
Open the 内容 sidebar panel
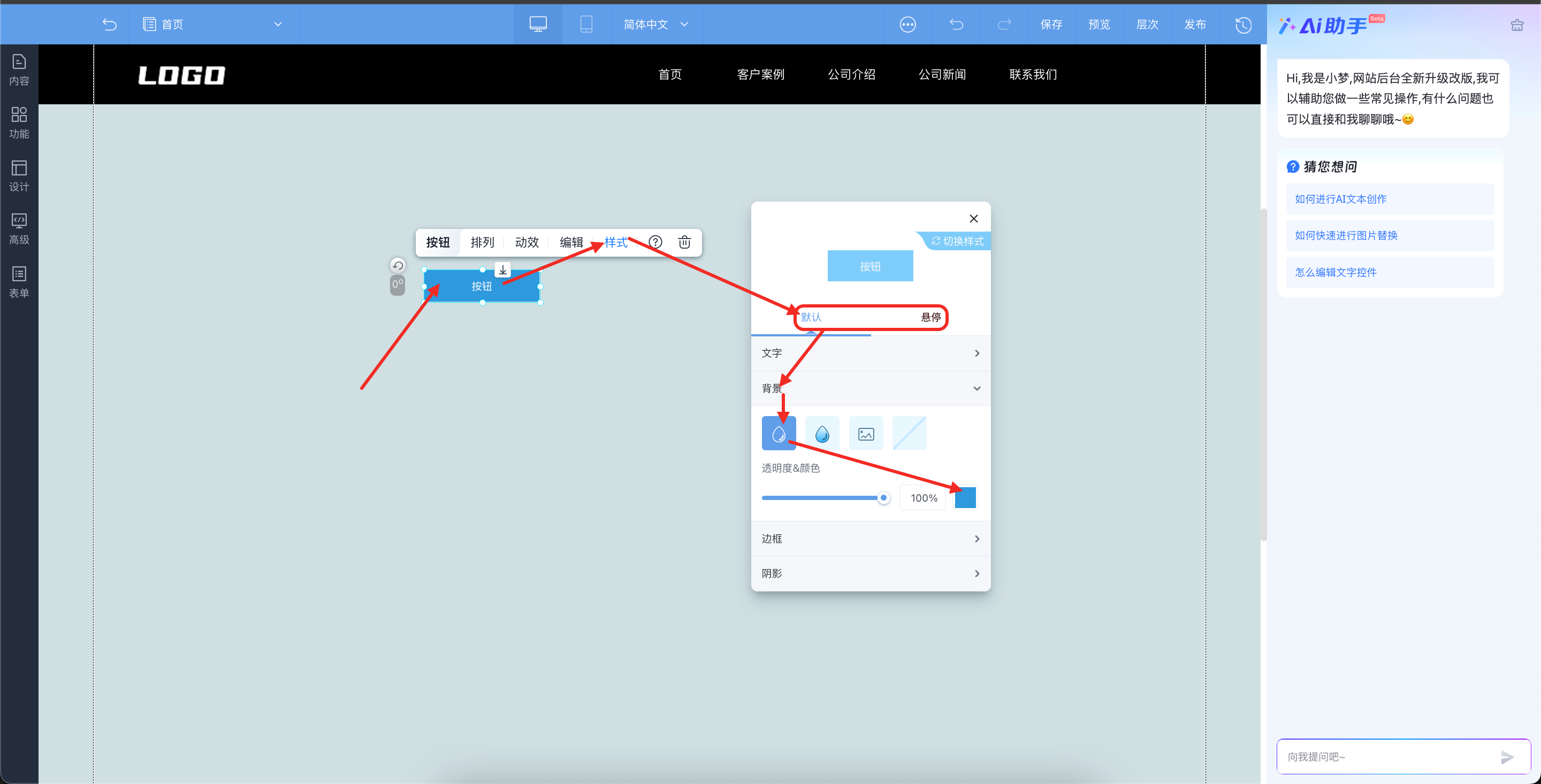pyautogui.click(x=19, y=70)
